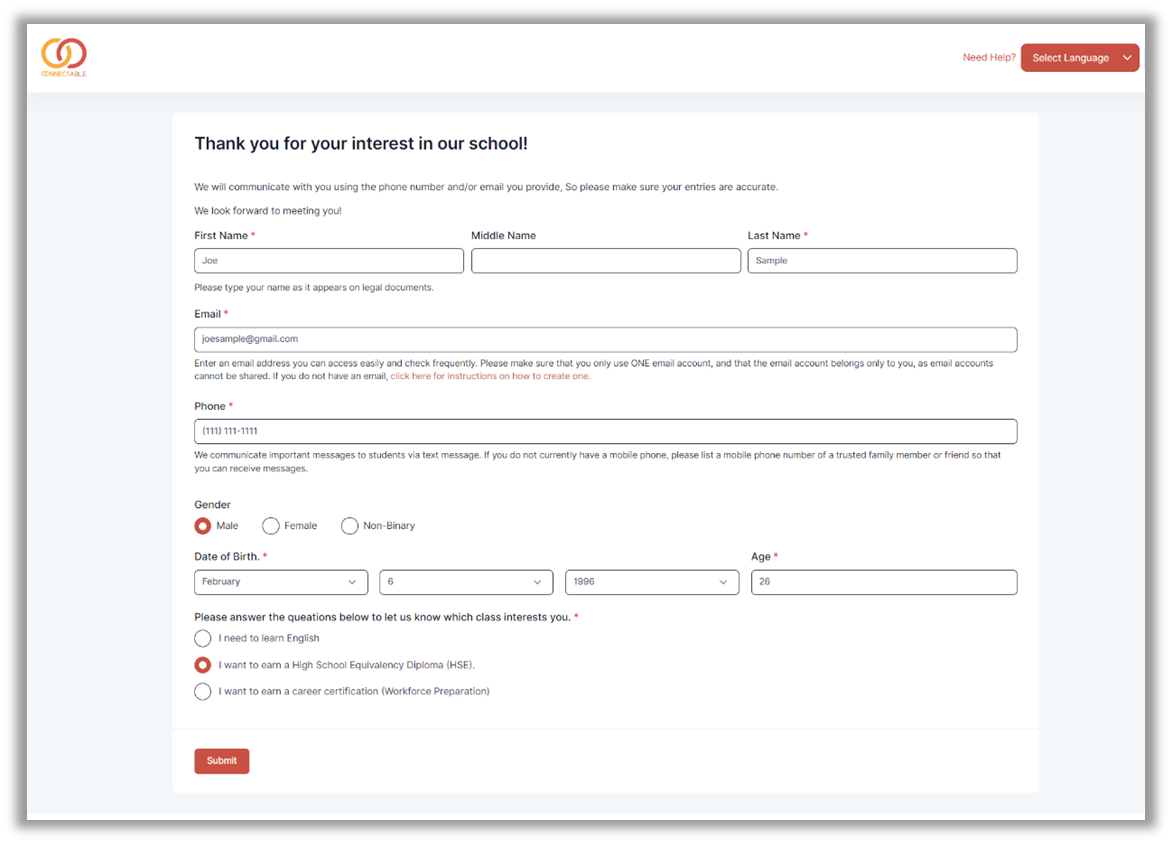Focus the Email address field

tap(605, 339)
